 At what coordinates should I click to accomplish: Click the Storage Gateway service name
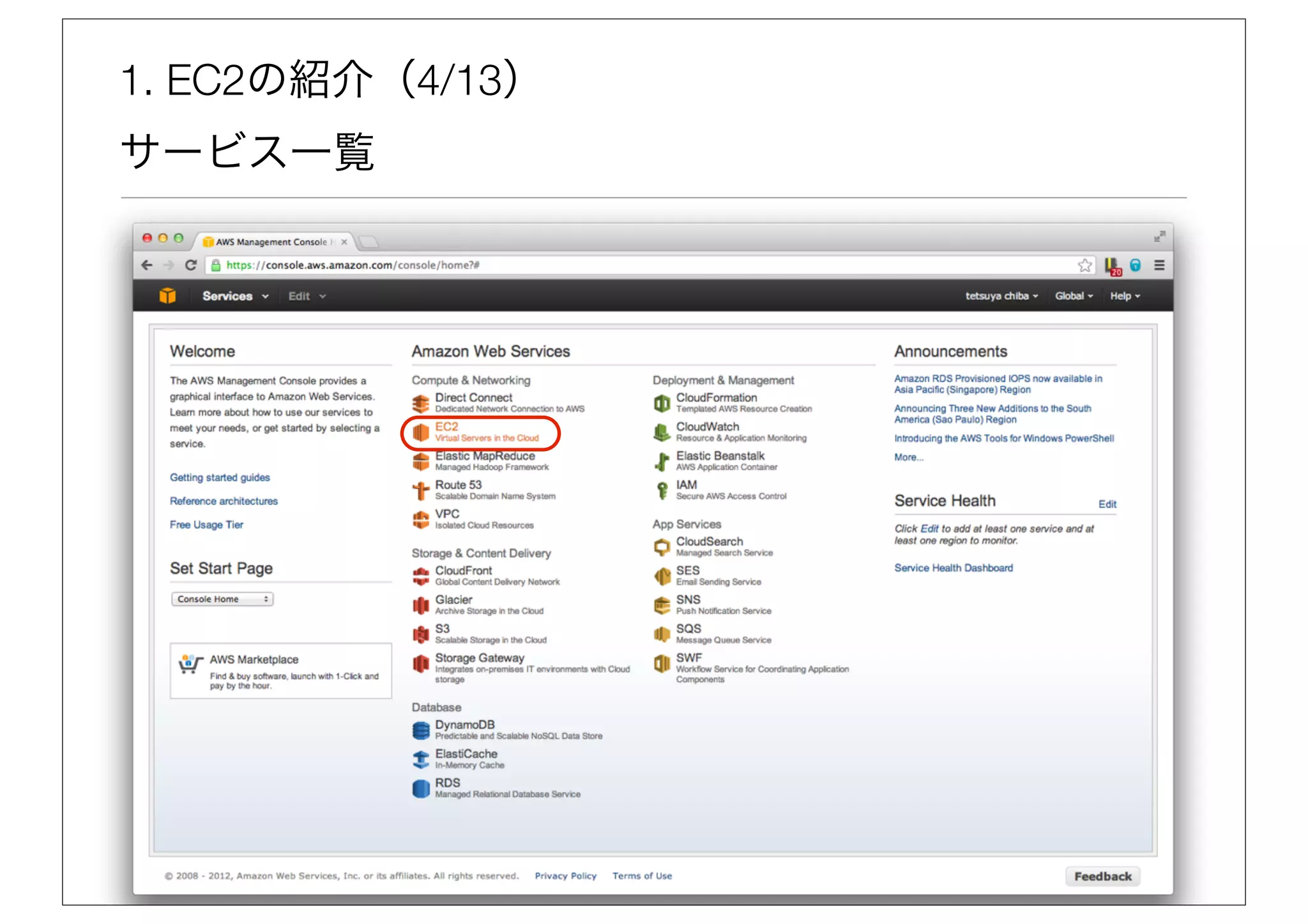(480, 658)
